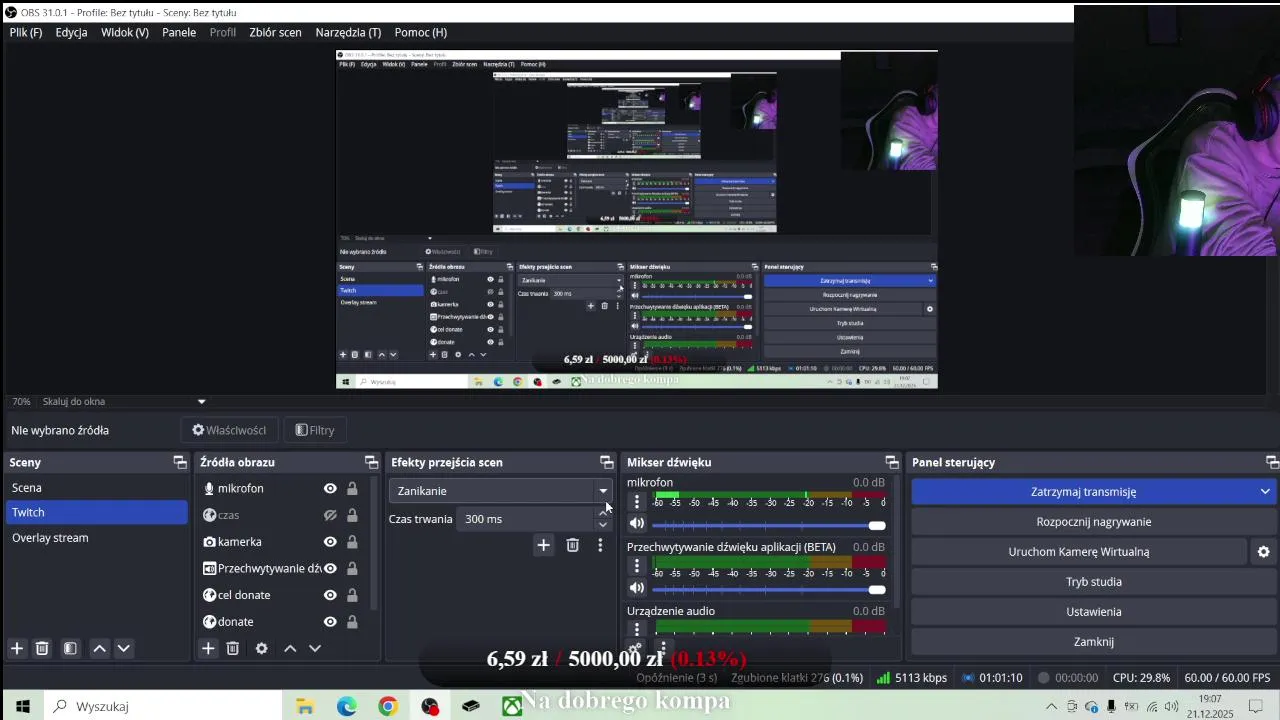1280x720 pixels.
Task: Open transition three-dot options menu
Action: click(600, 545)
